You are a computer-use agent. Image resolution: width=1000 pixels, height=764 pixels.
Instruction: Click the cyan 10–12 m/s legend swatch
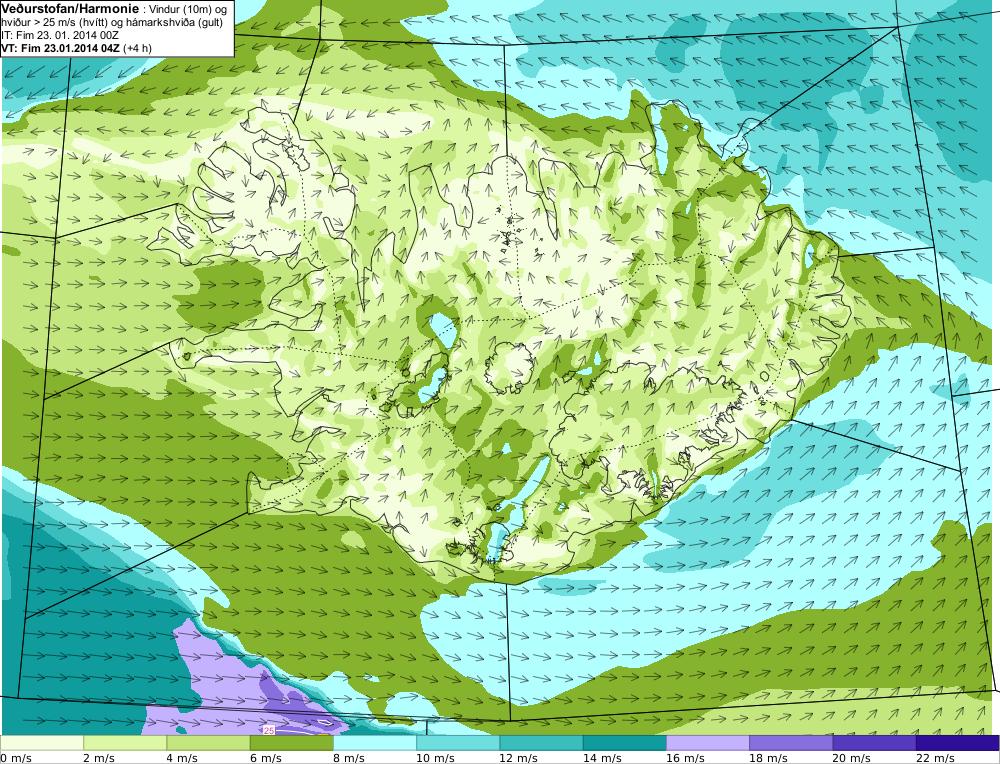pos(458,743)
